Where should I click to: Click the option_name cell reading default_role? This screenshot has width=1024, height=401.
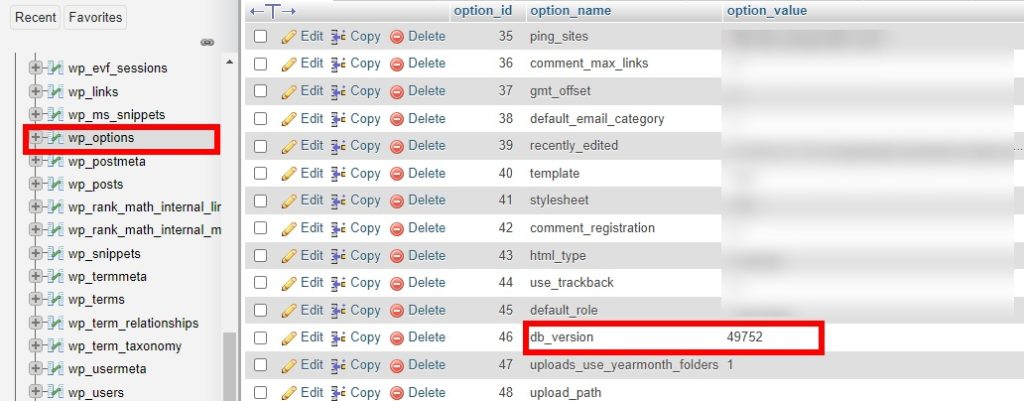pyautogui.click(x=564, y=310)
